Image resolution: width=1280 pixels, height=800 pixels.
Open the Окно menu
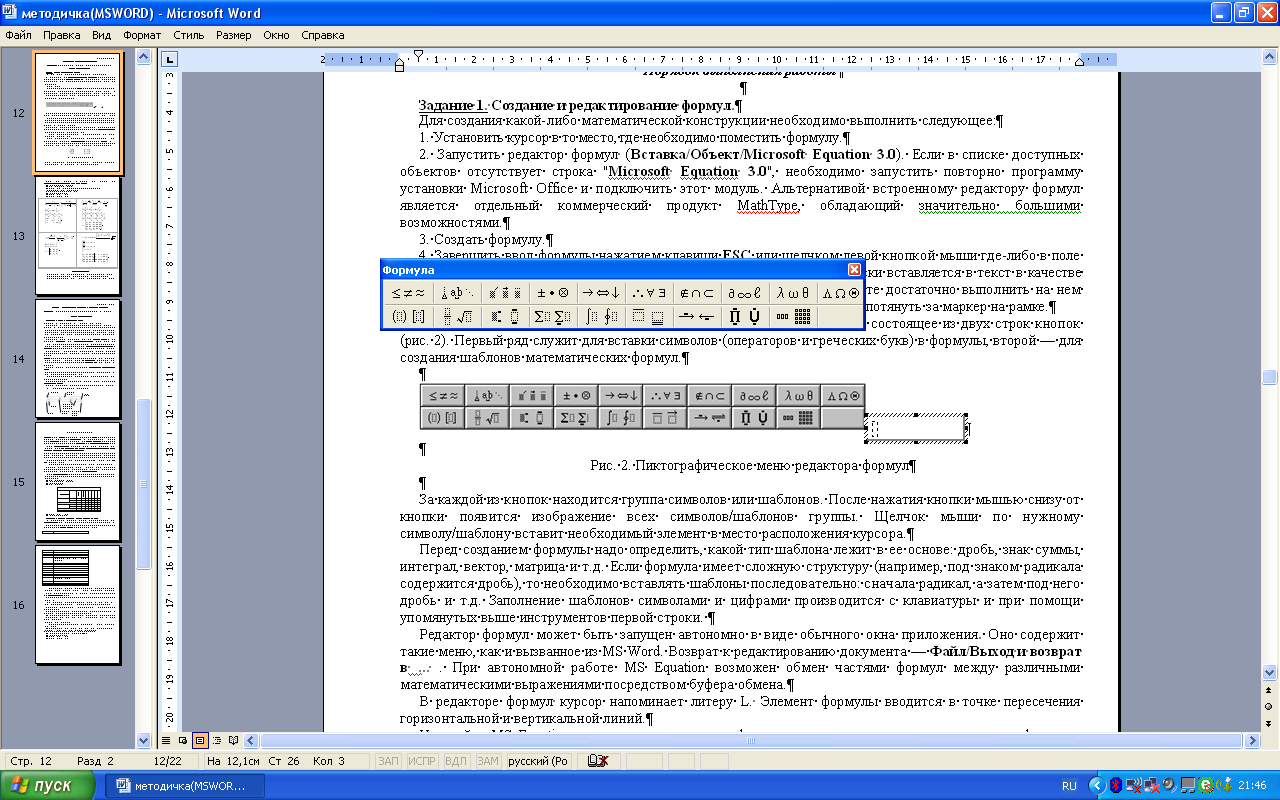[x=277, y=34]
